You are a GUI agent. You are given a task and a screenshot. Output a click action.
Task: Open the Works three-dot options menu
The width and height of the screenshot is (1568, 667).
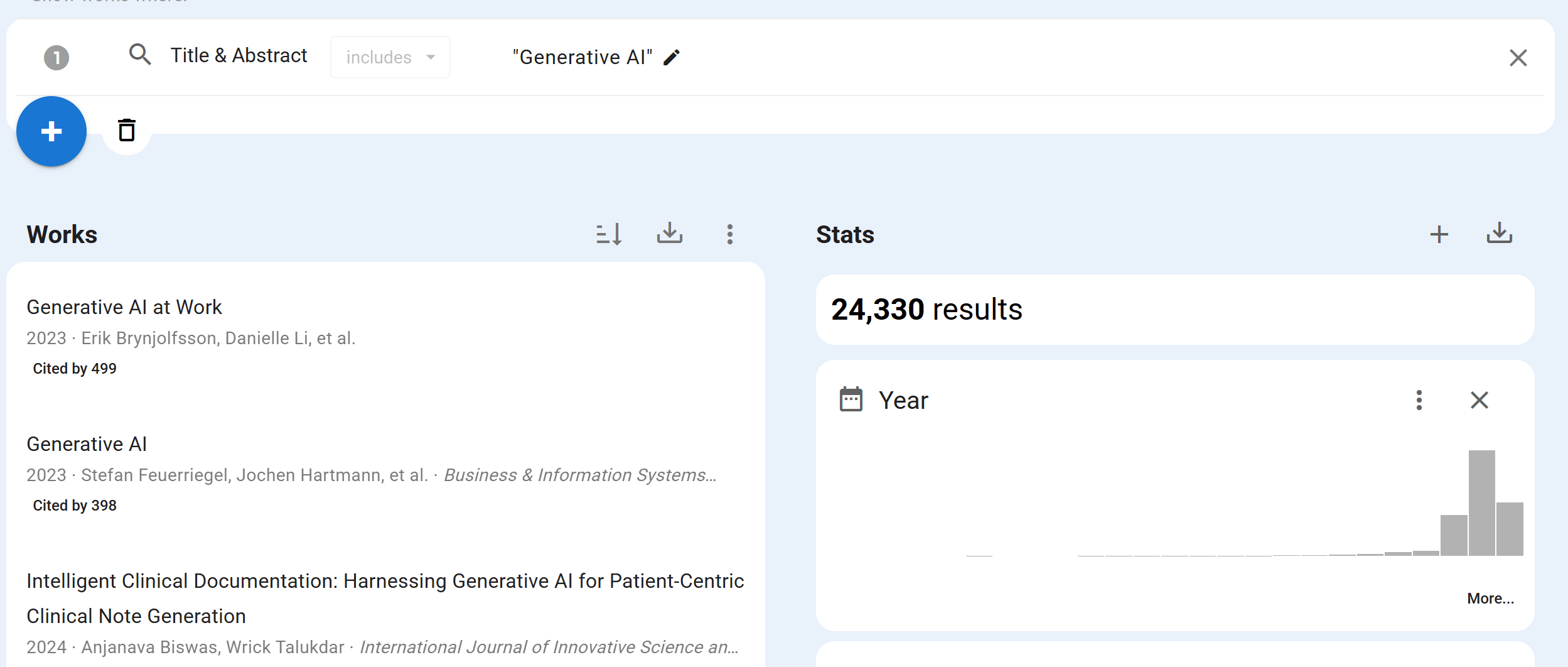[729, 234]
